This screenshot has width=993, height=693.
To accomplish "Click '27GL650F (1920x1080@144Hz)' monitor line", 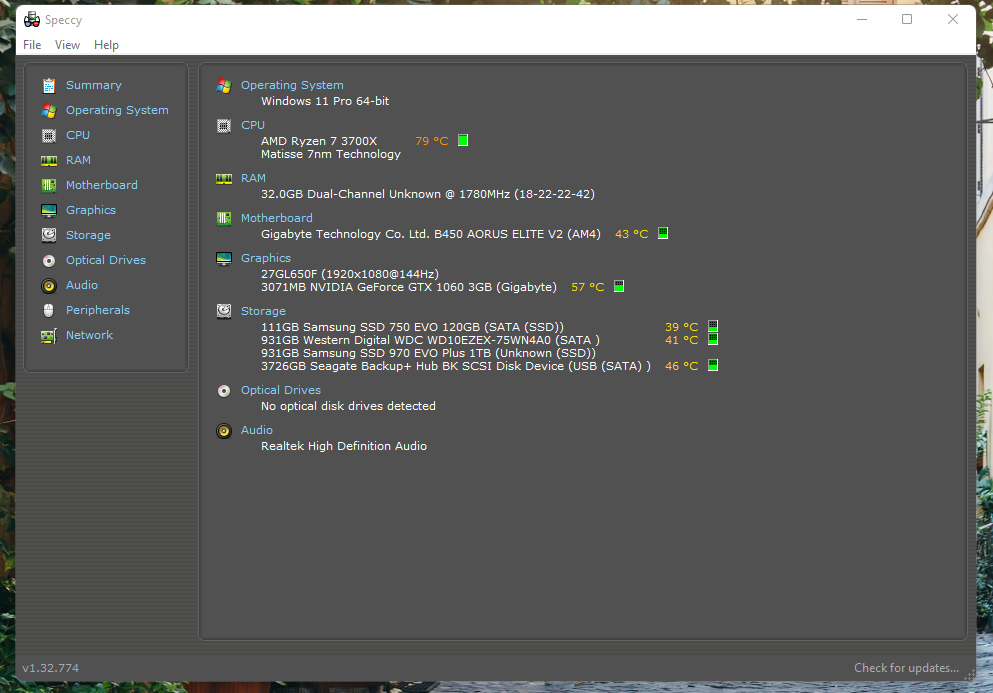I will coord(350,274).
